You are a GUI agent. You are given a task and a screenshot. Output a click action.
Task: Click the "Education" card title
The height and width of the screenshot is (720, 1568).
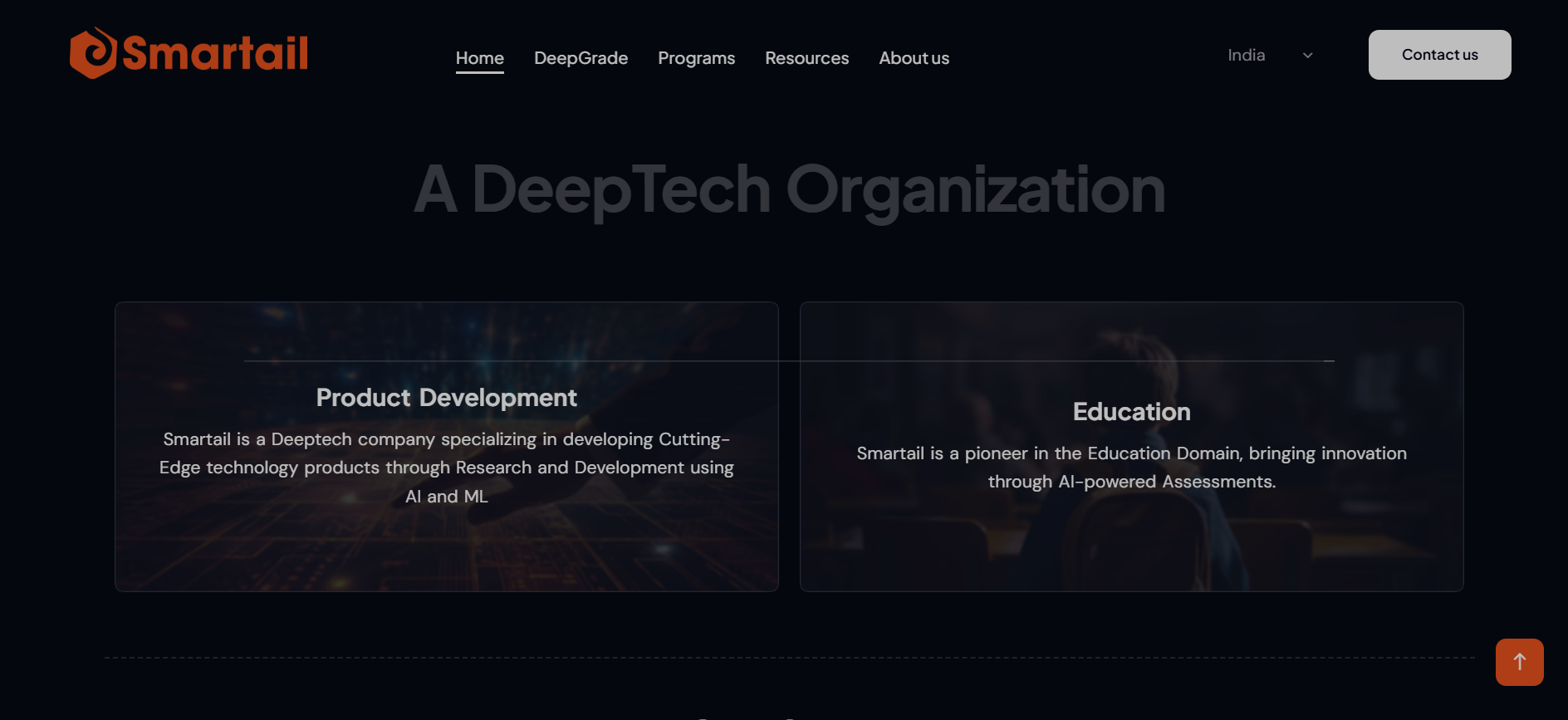1131,412
